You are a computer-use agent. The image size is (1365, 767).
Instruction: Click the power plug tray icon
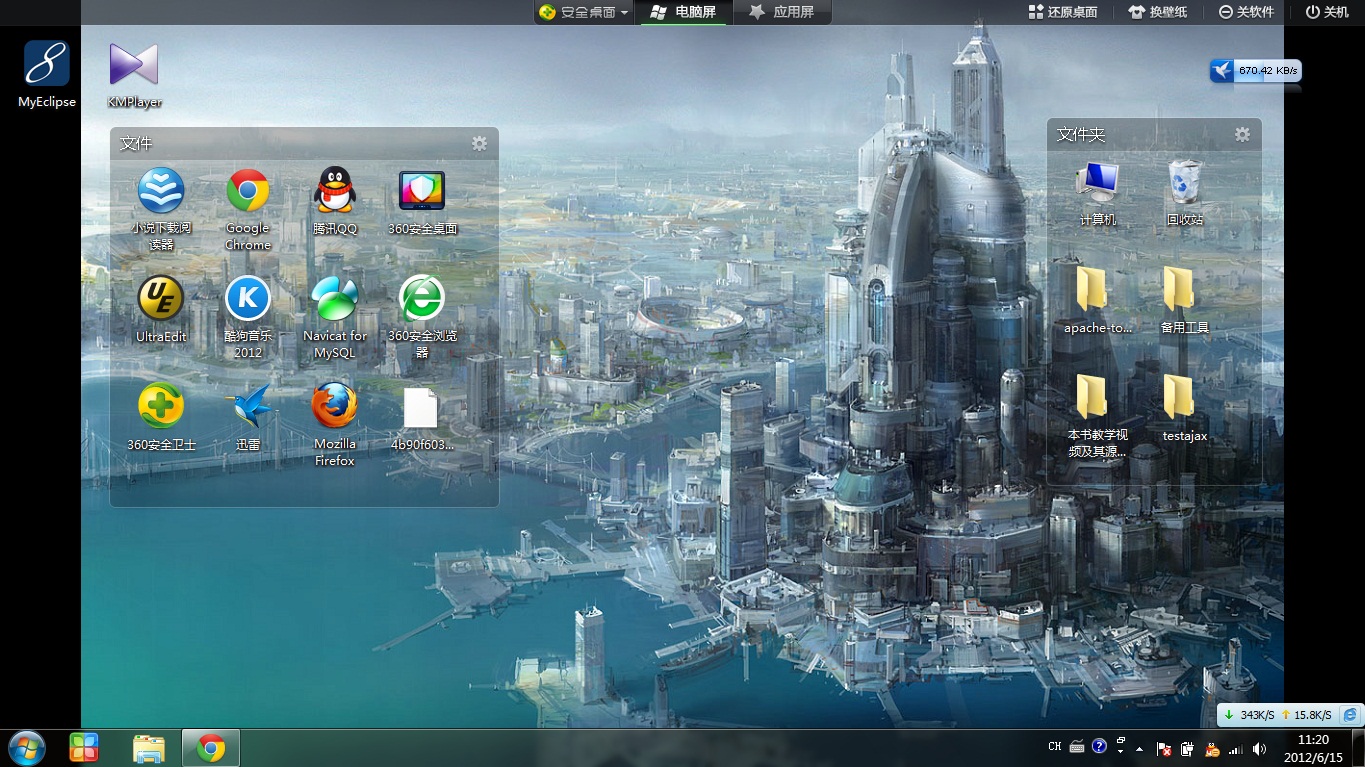1187,748
